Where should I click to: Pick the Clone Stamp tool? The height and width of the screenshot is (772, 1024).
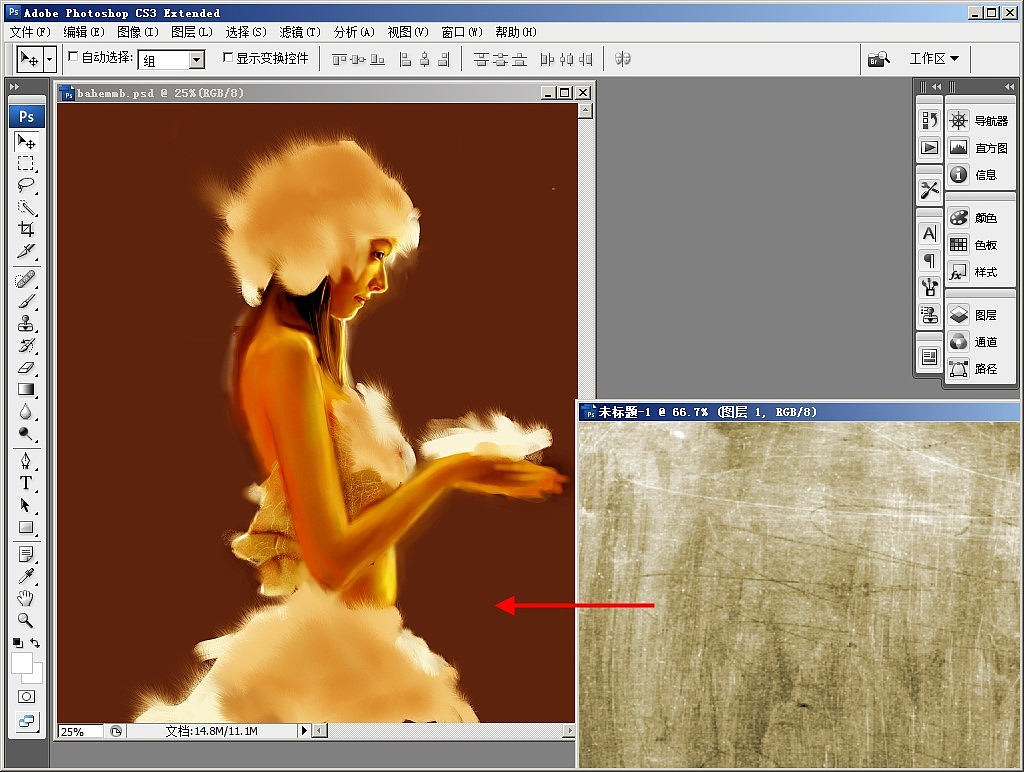point(26,323)
